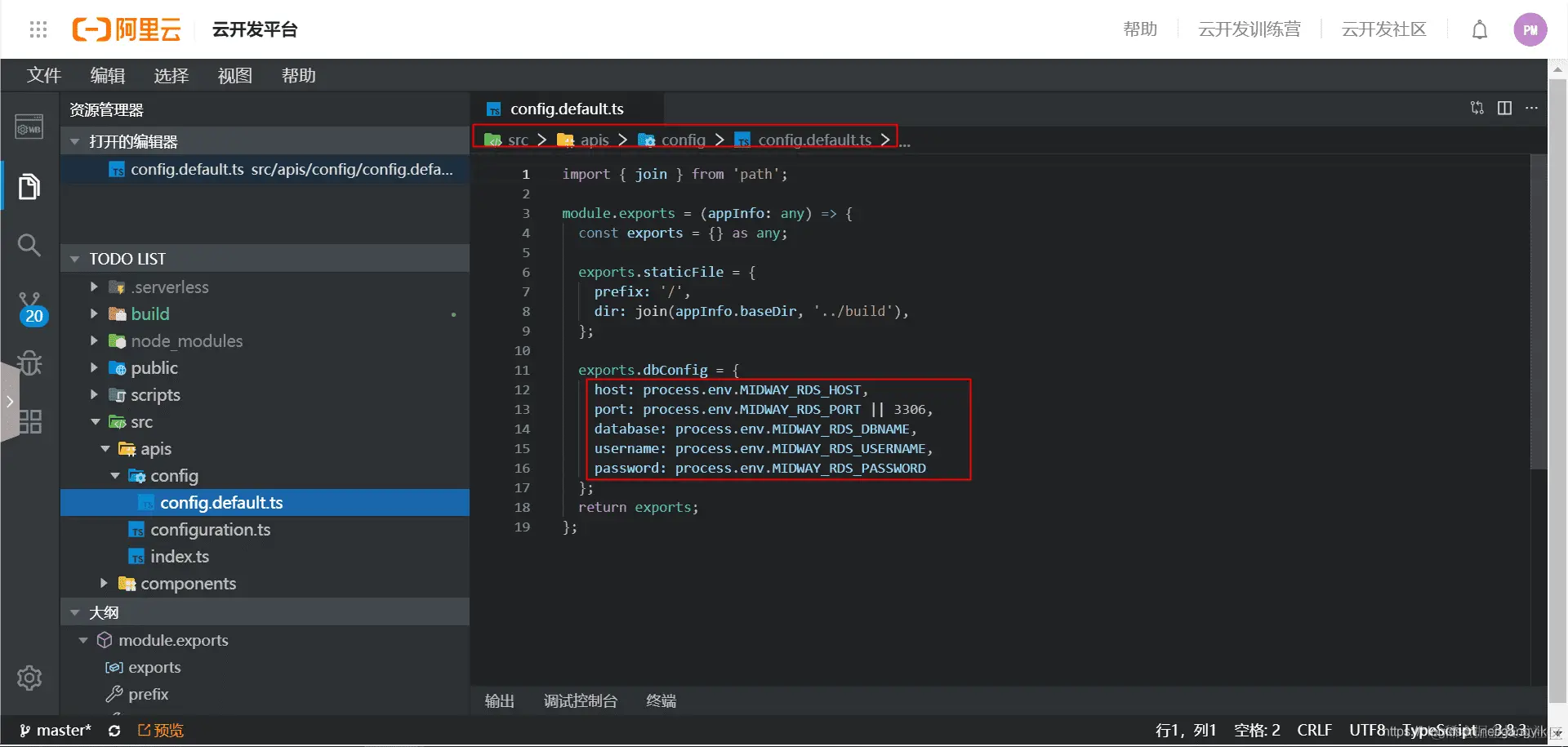Click the compare changes icon in editor
The width and height of the screenshot is (1568, 747).
pyautogui.click(x=1477, y=108)
